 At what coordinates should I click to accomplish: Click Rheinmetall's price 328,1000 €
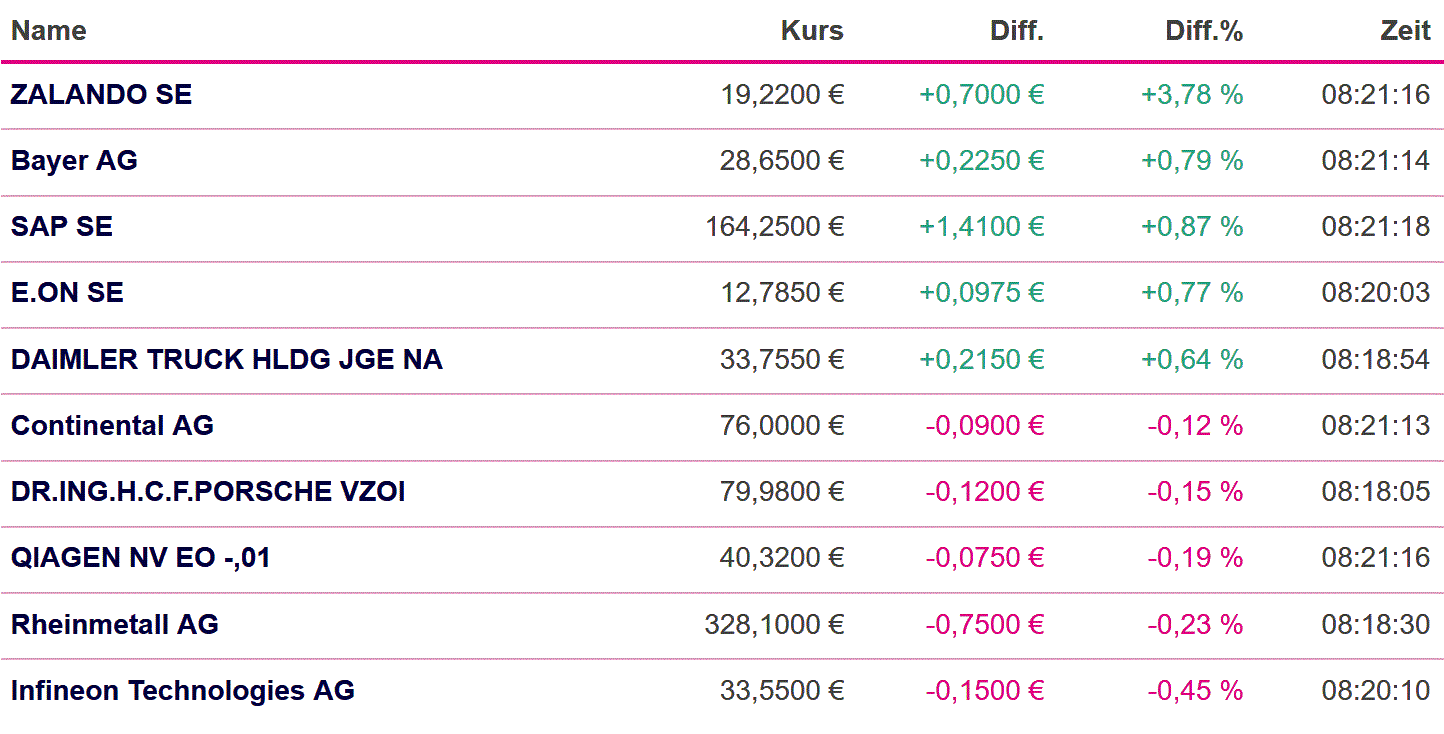774,625
